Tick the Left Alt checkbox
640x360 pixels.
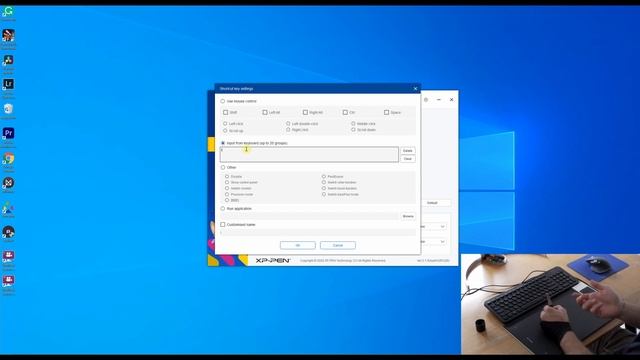[x=265, y=112]
